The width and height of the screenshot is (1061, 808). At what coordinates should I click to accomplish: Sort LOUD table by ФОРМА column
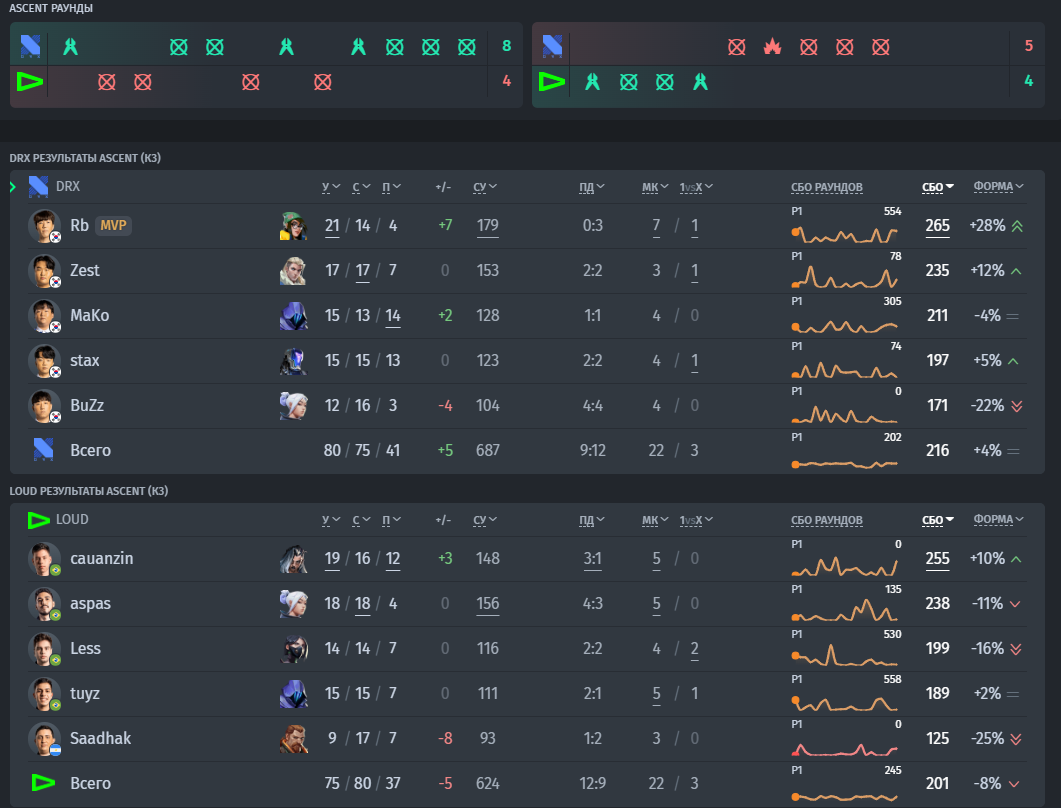point(999,519)
